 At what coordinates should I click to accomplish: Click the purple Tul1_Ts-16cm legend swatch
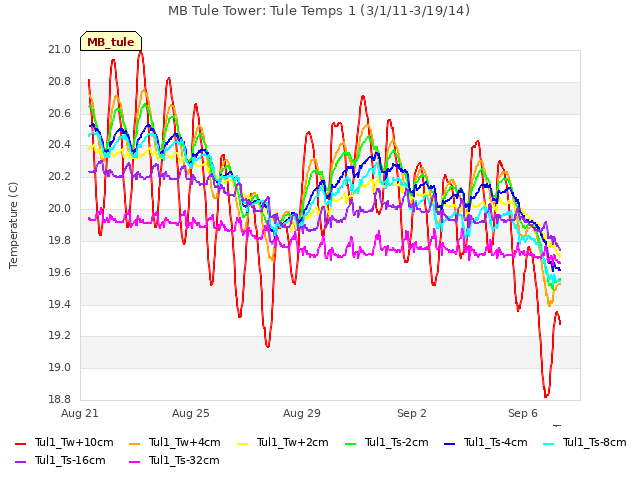pyautogui.click(x=20, y=462)
